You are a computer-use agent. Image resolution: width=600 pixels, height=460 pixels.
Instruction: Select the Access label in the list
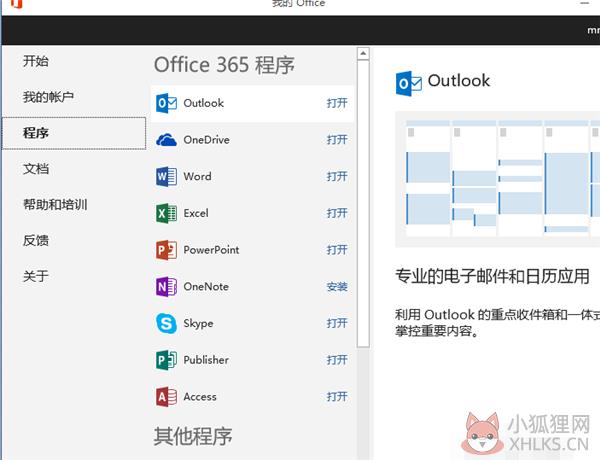click(200, 397)
